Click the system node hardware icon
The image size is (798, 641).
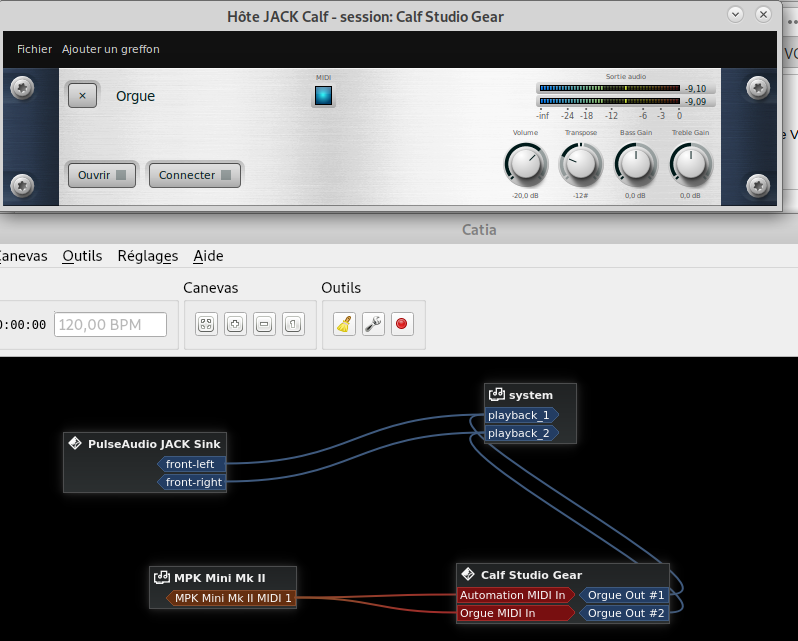click(x=497, y=395)
